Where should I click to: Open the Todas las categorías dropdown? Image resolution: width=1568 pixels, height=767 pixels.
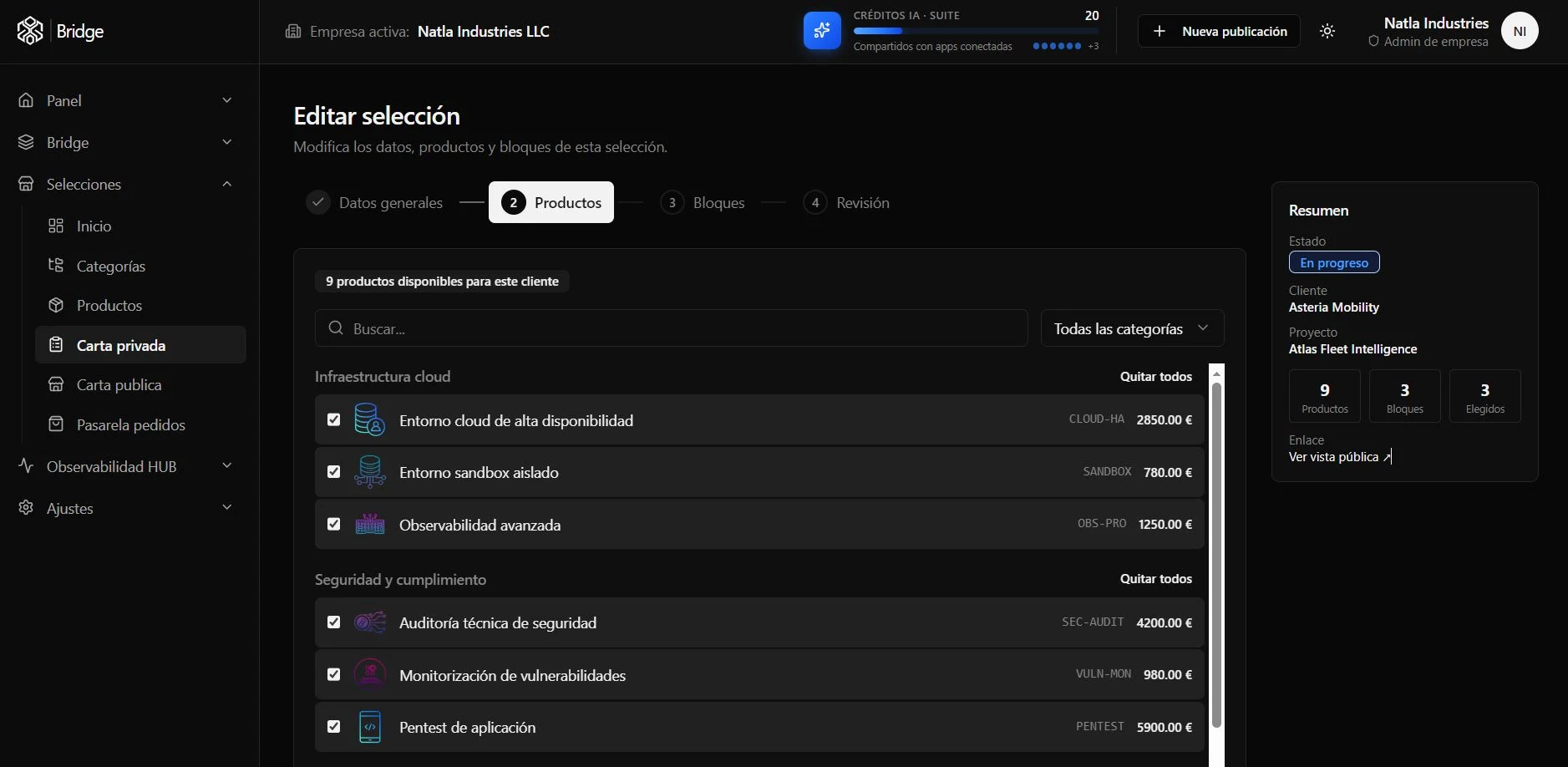1132,328
